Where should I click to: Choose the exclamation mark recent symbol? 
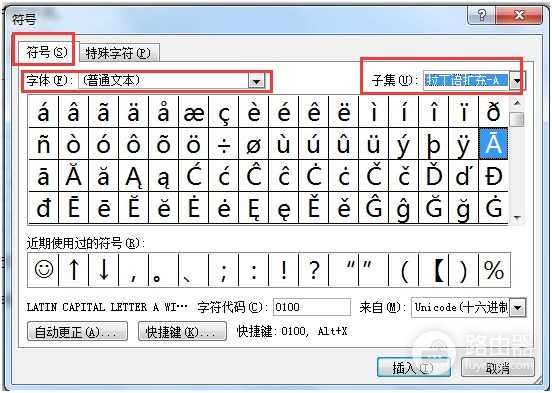click(x=283, y=270)
